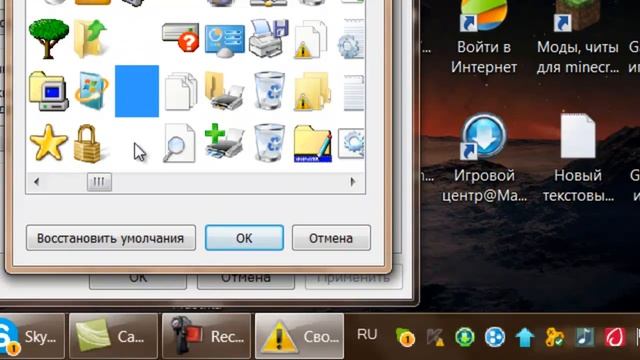Select the blue control panel settings icon
Viewport: 640px width, 360px height.
coord(224,40)
